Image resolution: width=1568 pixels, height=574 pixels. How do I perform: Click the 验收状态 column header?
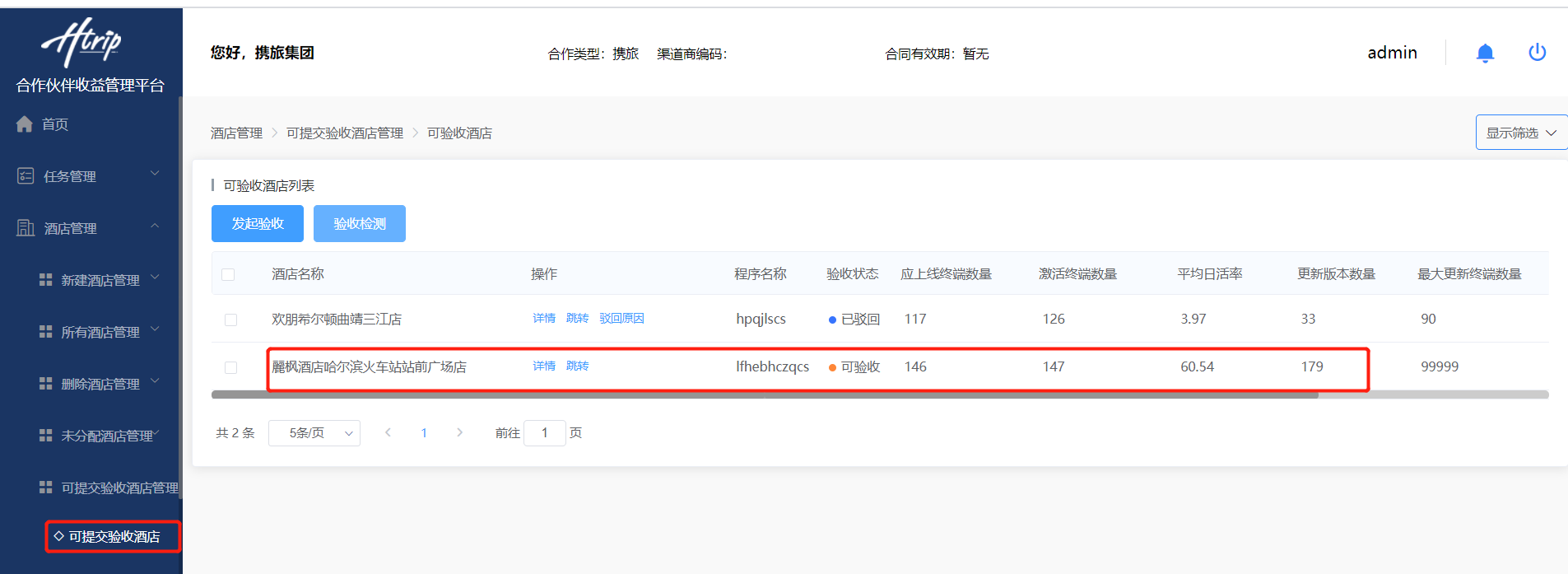coord(853,273)
